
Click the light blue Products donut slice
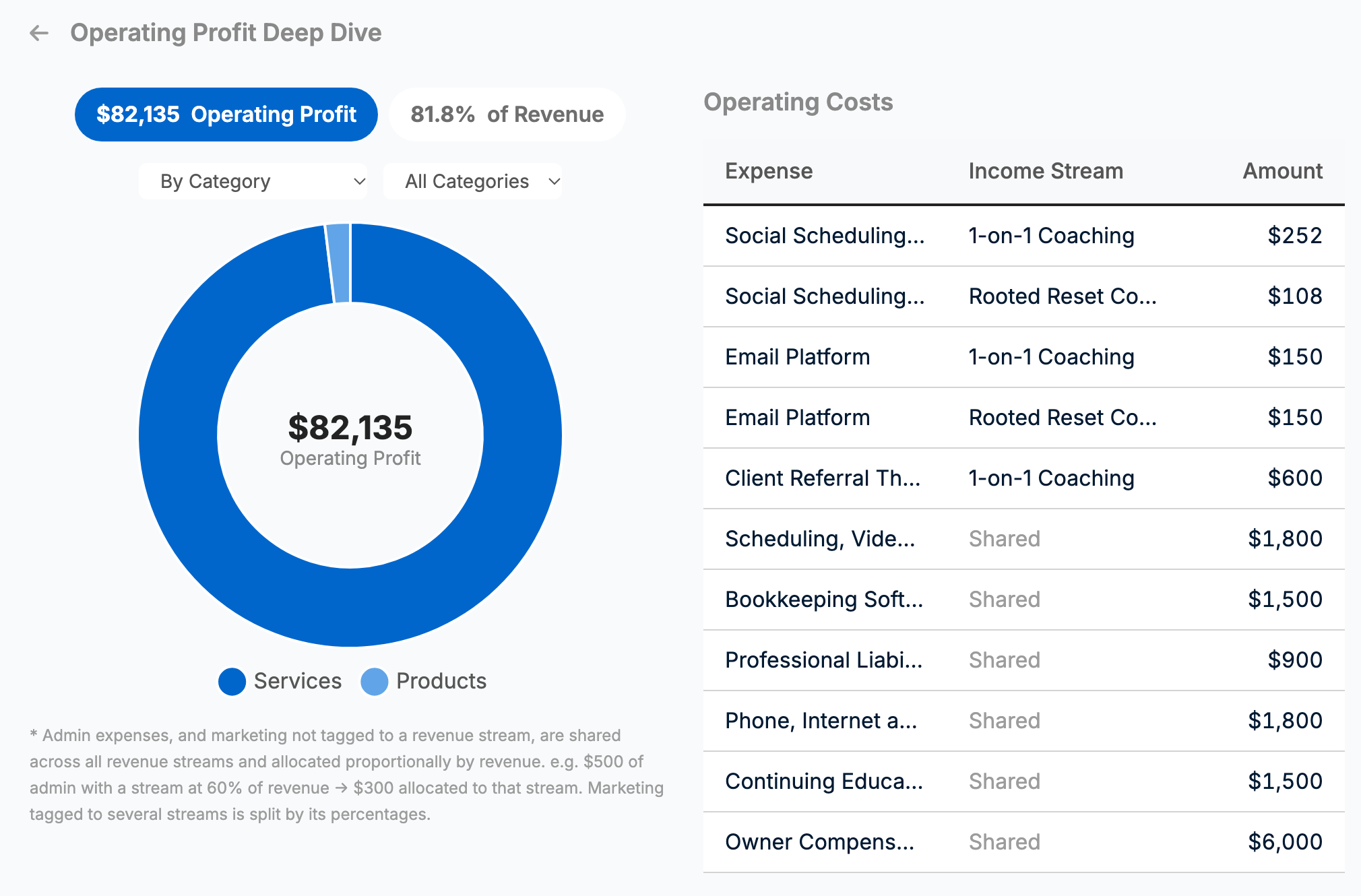click(339, 263)
